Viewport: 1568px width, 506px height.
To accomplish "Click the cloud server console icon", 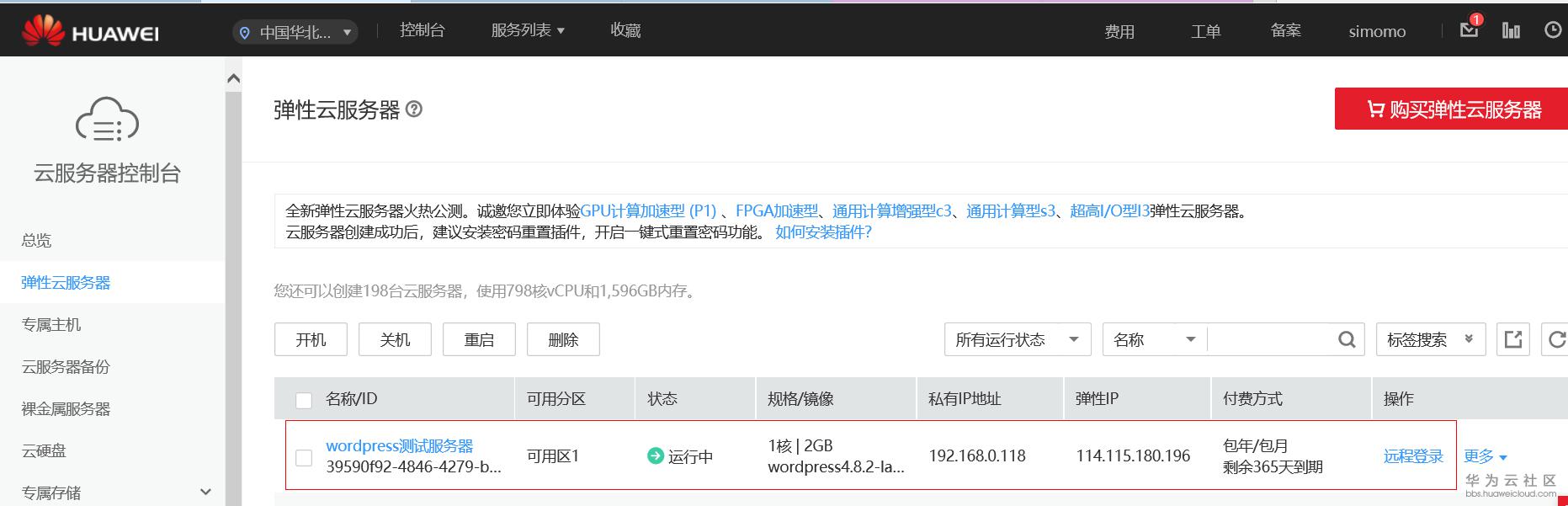I will pyautogui.click(x=107, y=120).
